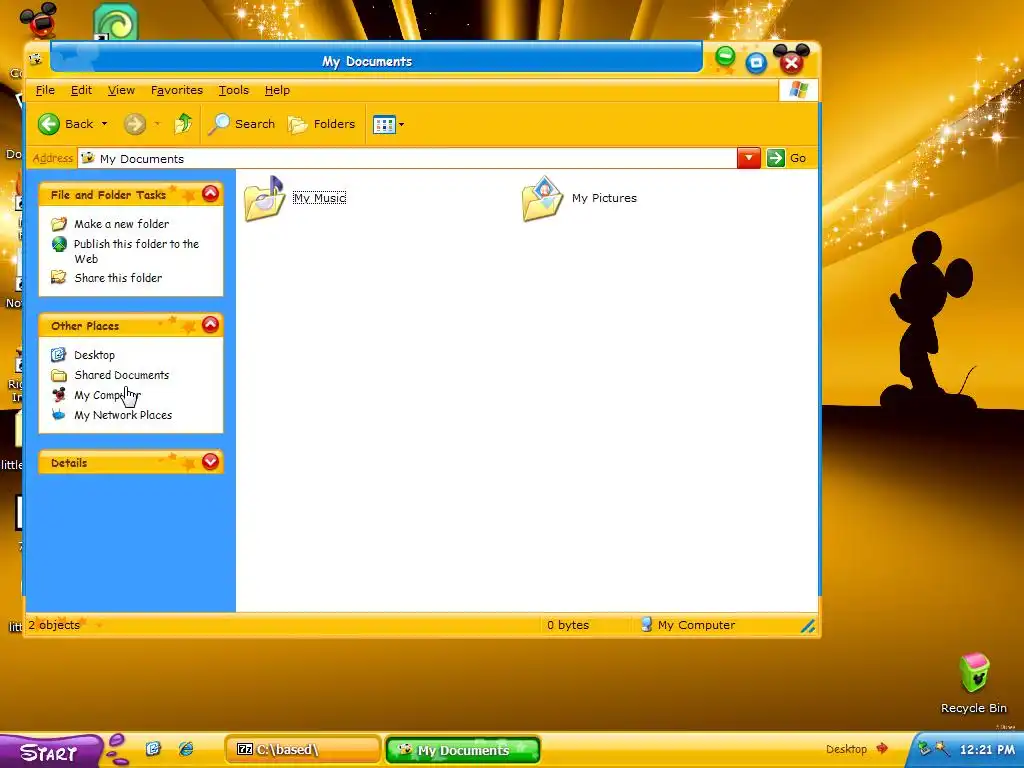Select the My Pictures folder icon
This screenshot has width=1024, height=768.
pos(542,199)
